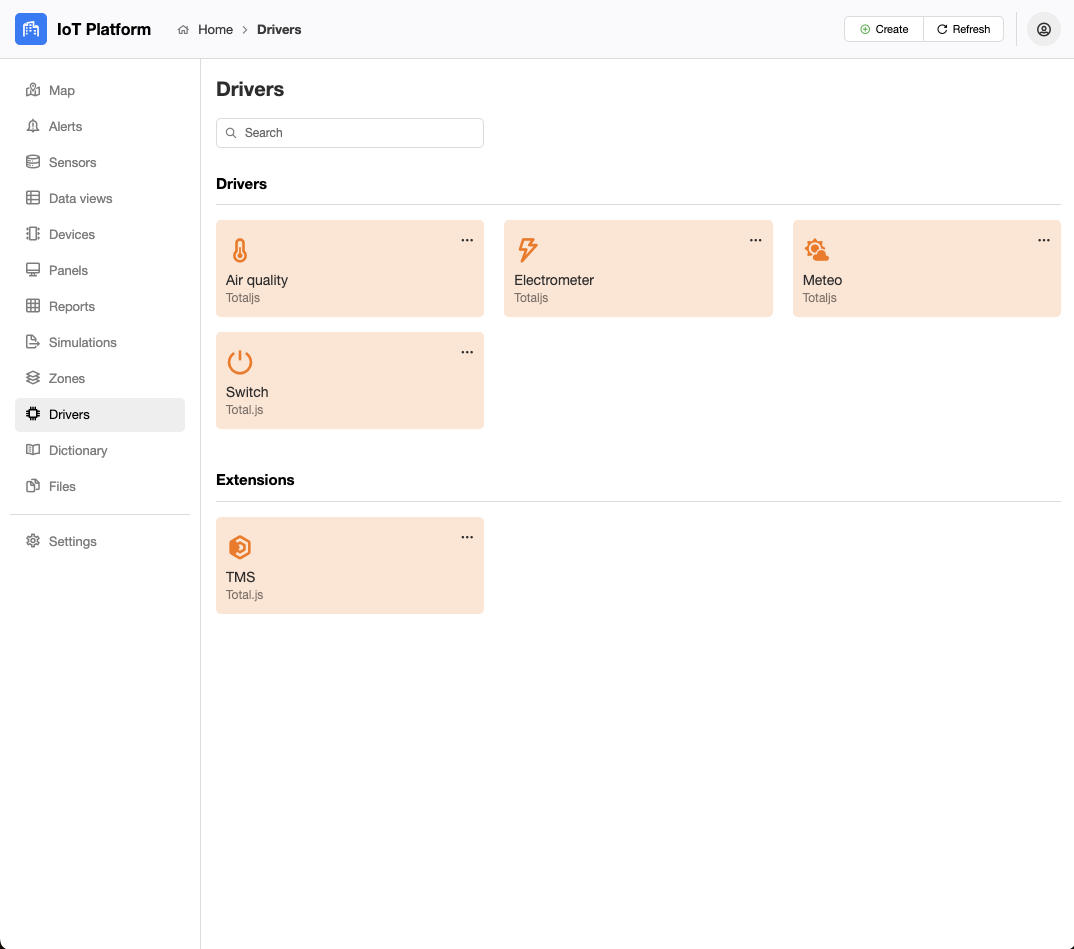Click the Meteo sun-cloud icon
1074x949 pixels.
(x=816, y=250)
